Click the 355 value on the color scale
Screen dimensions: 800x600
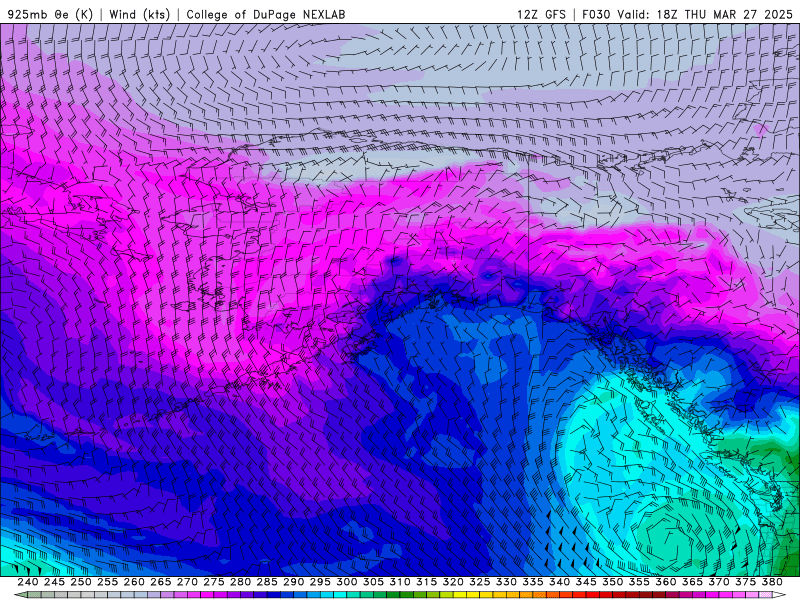(639, 582)
